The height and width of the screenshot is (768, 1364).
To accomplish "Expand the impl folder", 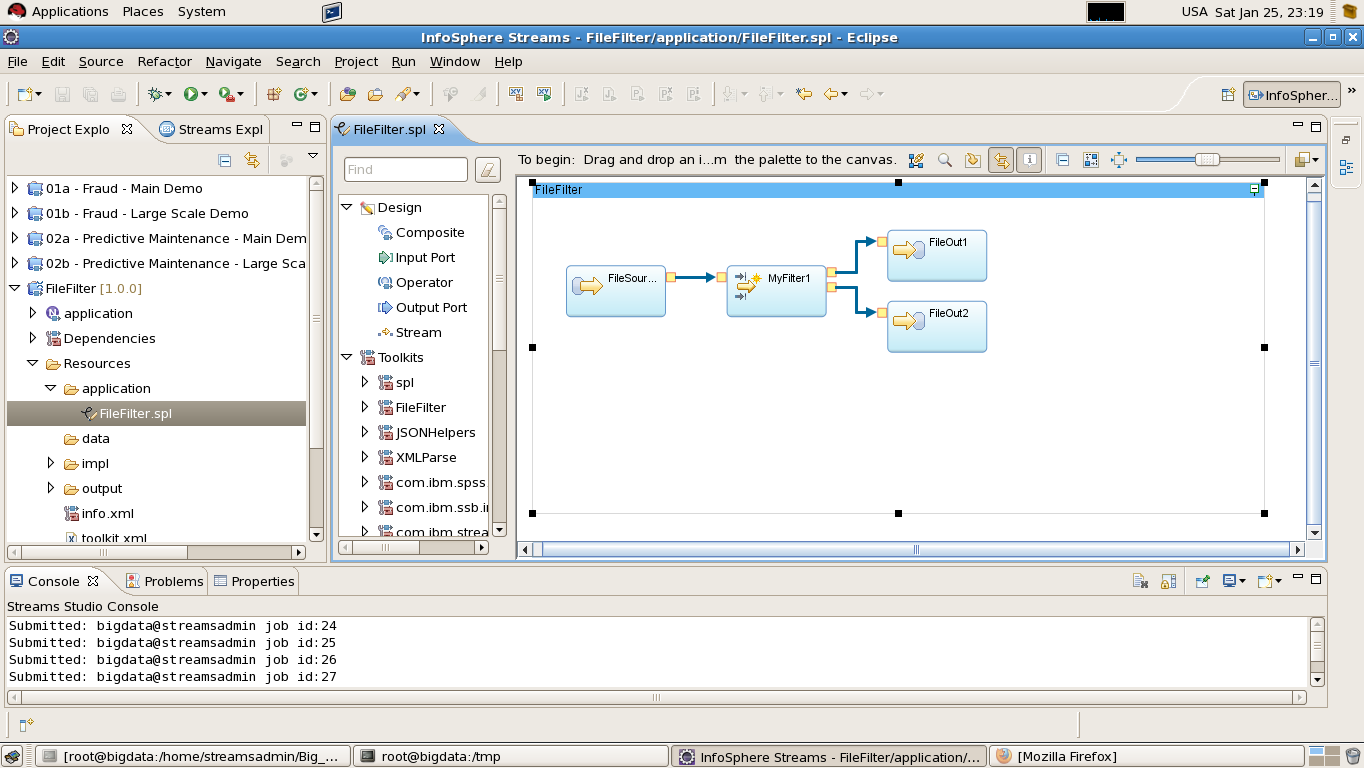I will (x=51, y=463).
